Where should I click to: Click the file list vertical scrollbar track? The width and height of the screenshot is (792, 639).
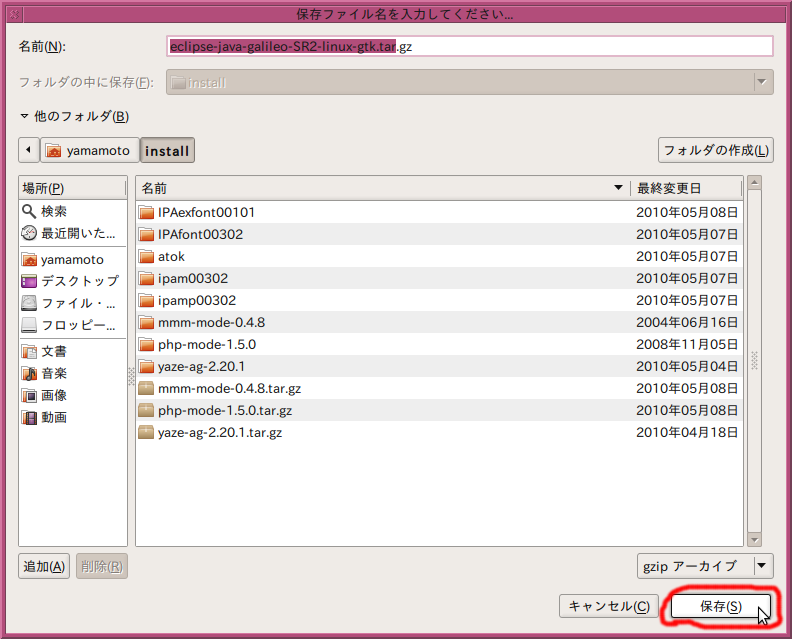tap(754, 361)
